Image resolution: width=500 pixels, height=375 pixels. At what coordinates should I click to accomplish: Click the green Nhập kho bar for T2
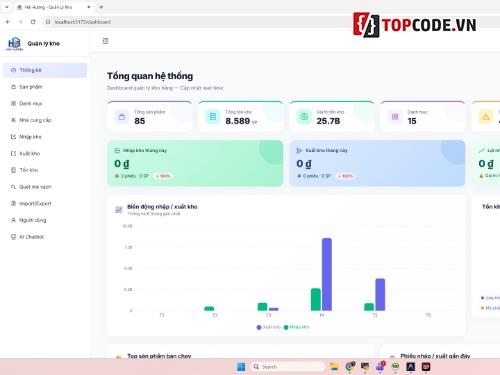tap(209, 309)
